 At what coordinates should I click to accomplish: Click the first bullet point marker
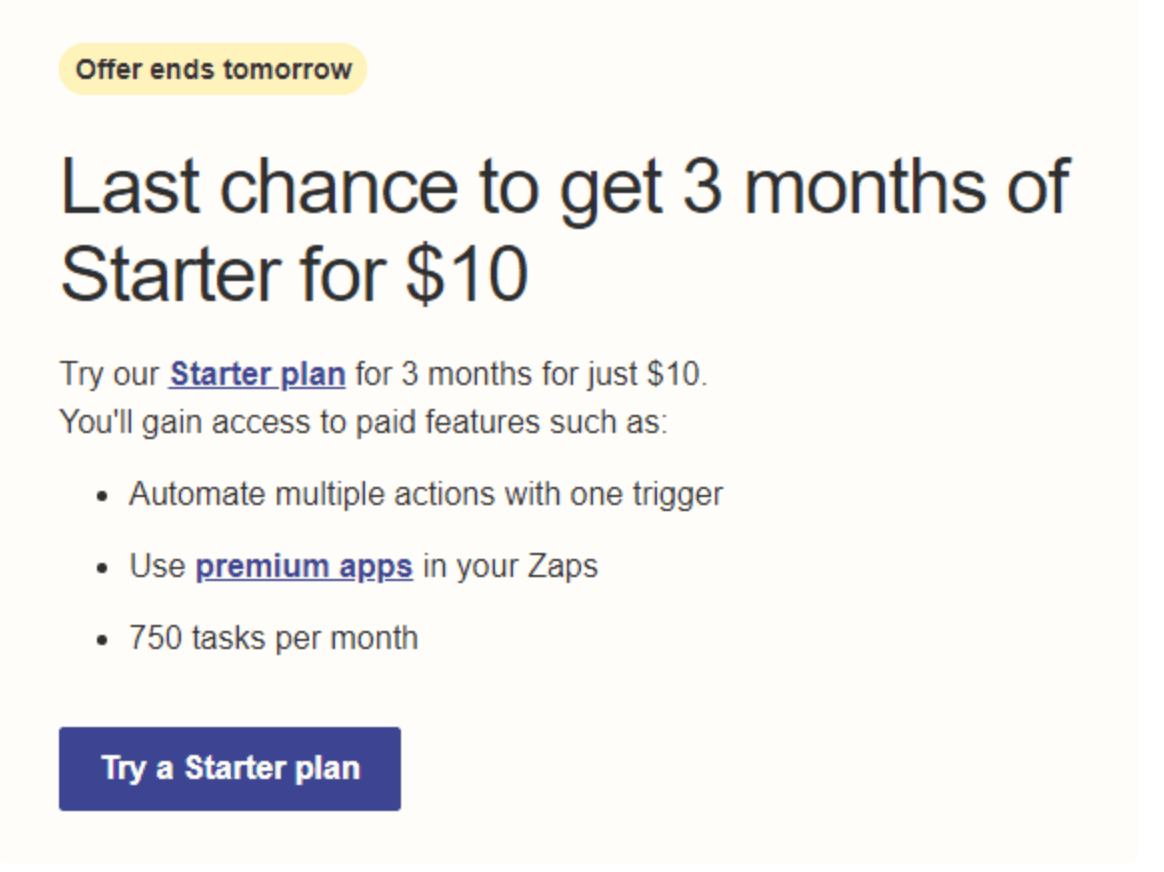[x=105, y=494]
